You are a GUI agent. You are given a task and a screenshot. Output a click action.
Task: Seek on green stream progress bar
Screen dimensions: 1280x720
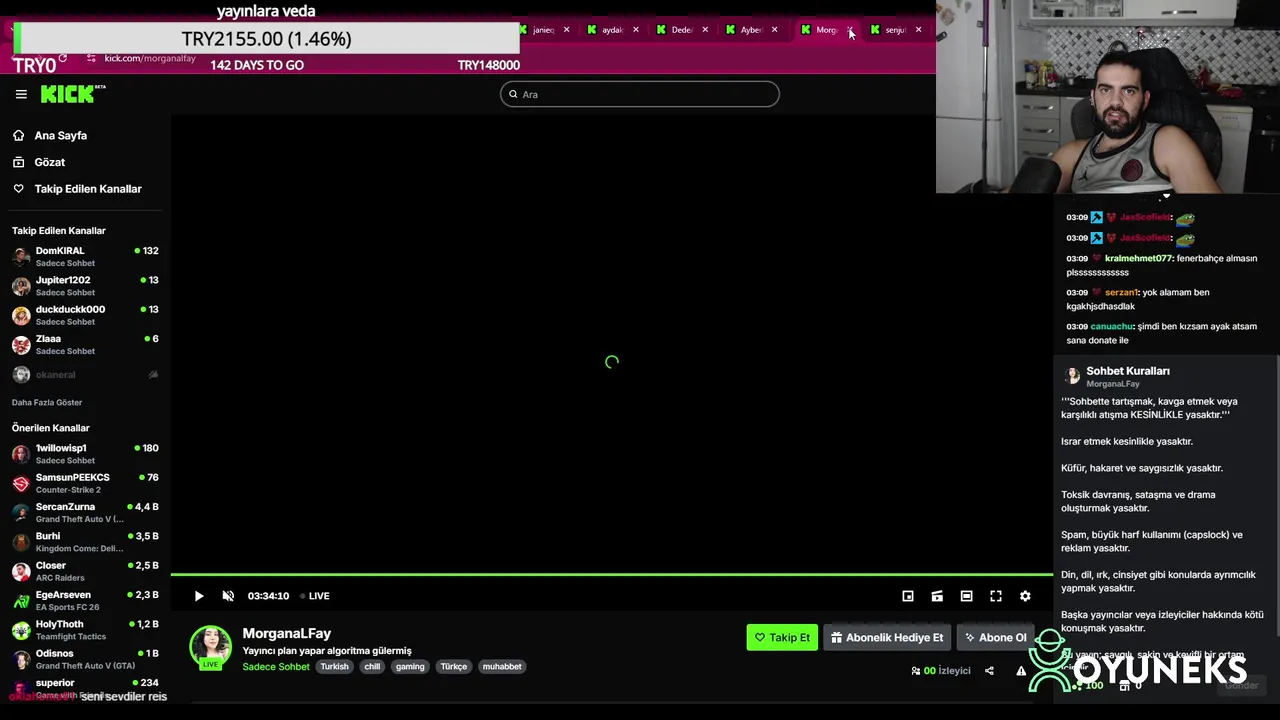611,575
